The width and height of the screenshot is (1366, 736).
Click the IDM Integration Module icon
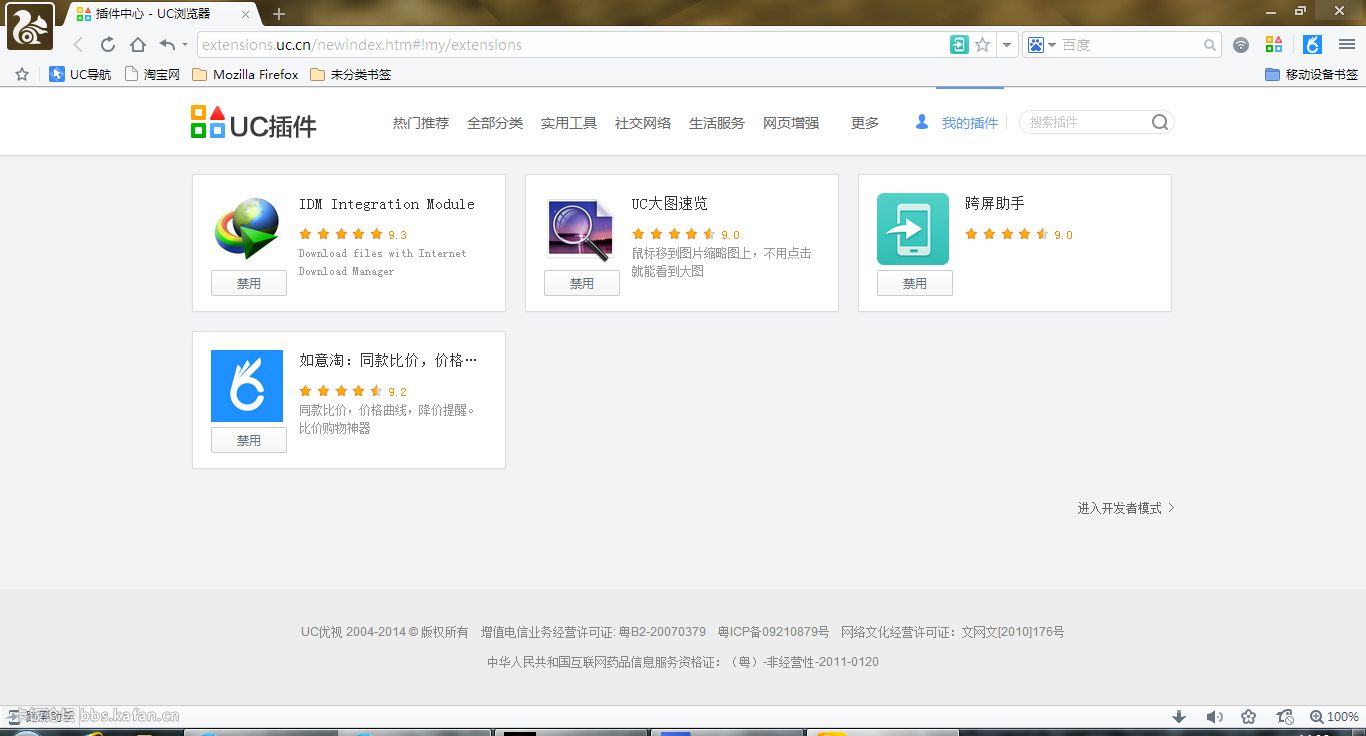click(x=247, y=229)
